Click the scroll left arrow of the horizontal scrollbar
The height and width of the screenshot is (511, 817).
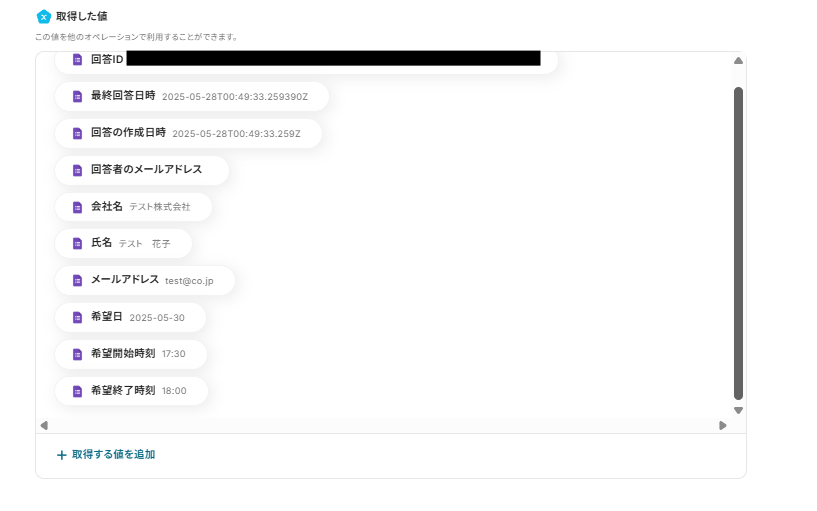pyautogui.click(x=44, y=426)
